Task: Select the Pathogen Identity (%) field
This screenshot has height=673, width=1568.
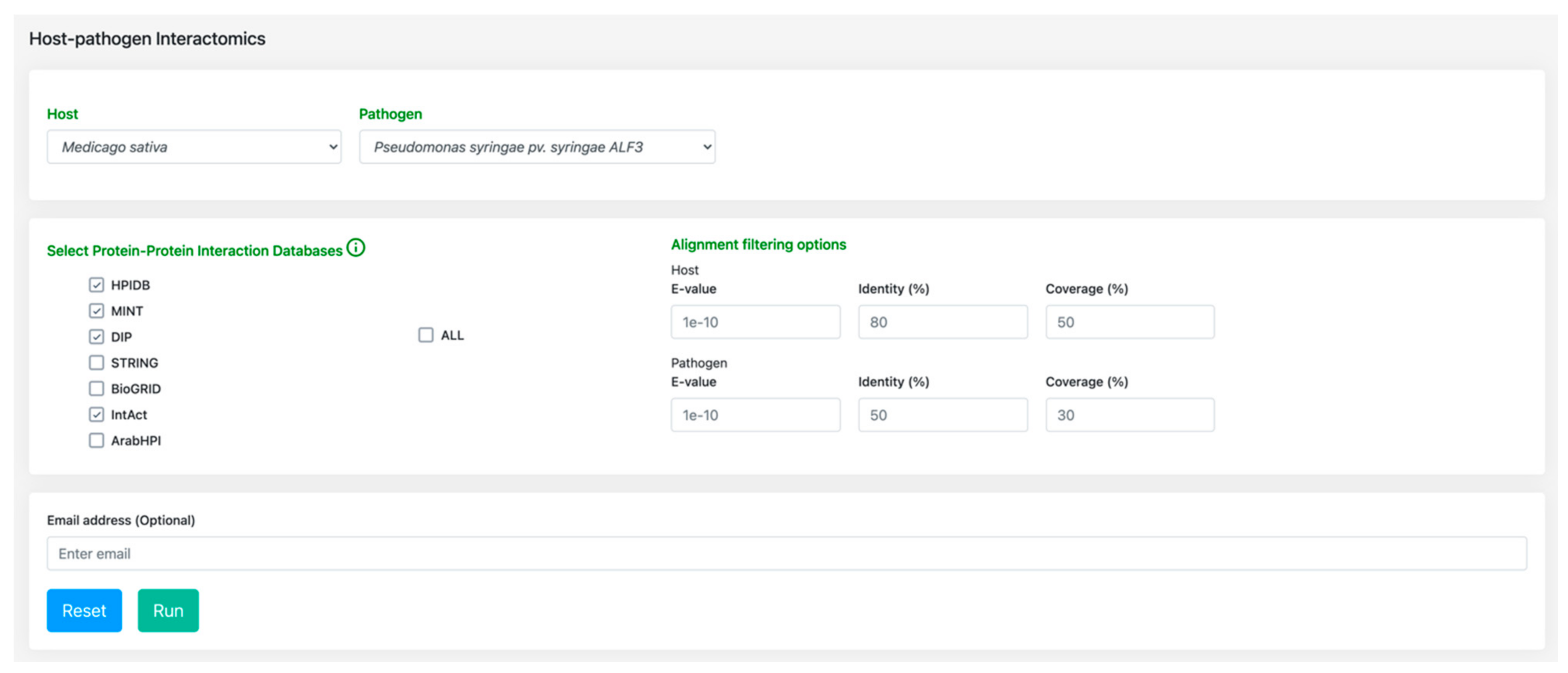Action: 942,415
